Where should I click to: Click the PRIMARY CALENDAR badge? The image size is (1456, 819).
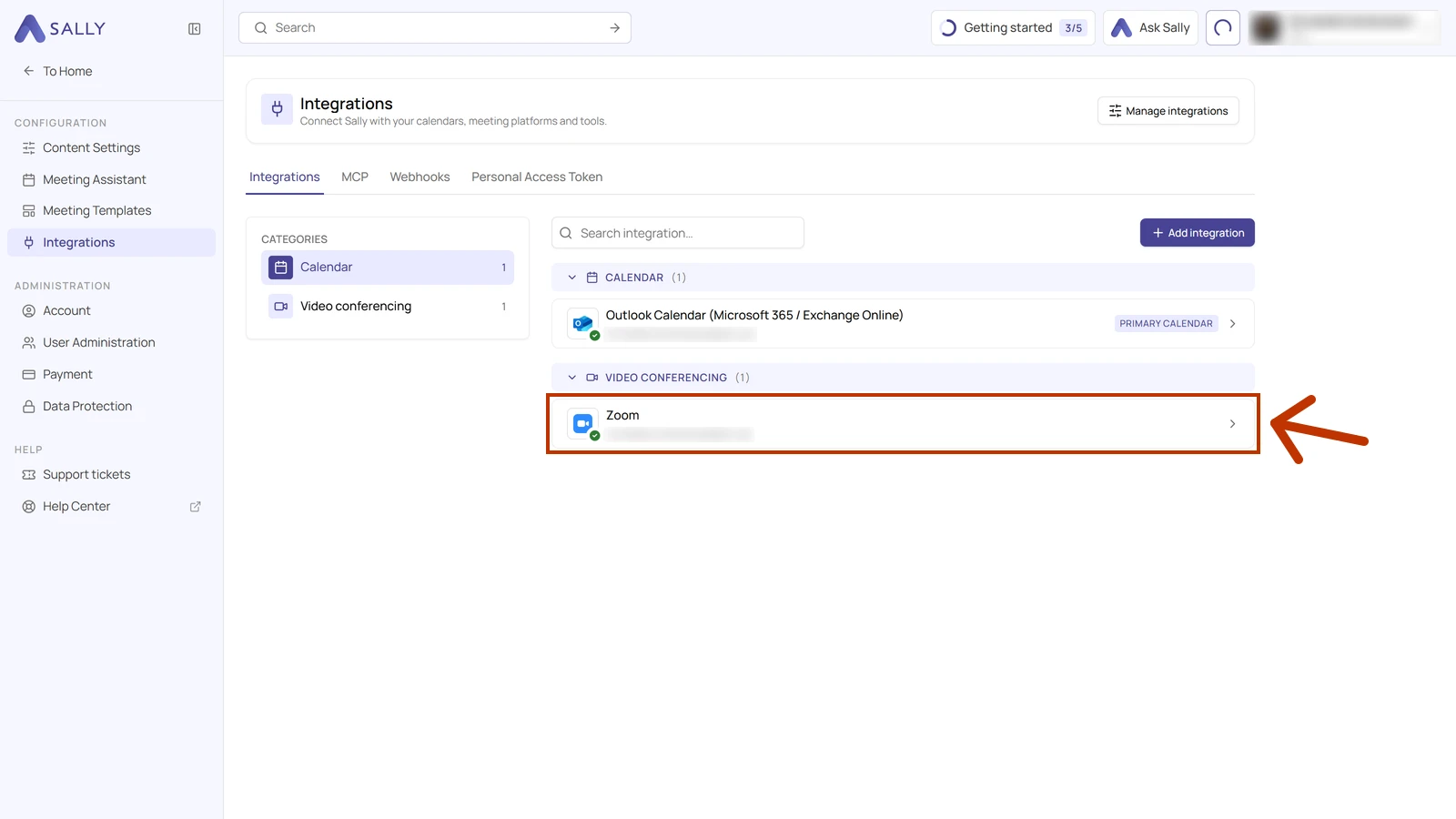[1166, 324]
